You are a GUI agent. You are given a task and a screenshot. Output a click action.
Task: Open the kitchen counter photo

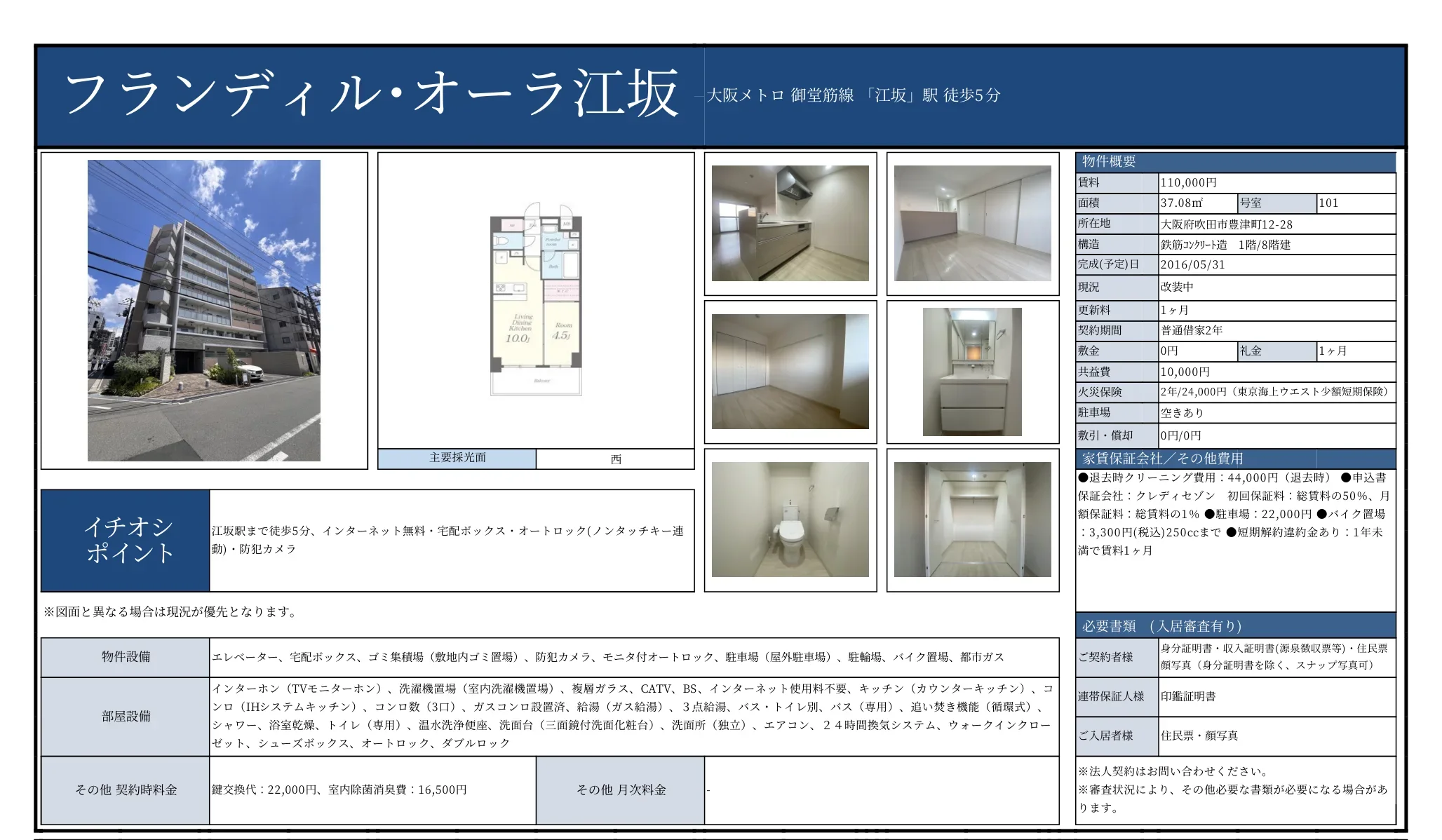(x=790, y=223)
